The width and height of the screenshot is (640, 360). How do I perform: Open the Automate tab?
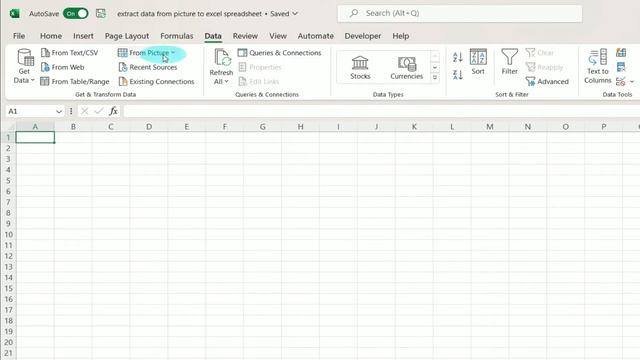316,36
